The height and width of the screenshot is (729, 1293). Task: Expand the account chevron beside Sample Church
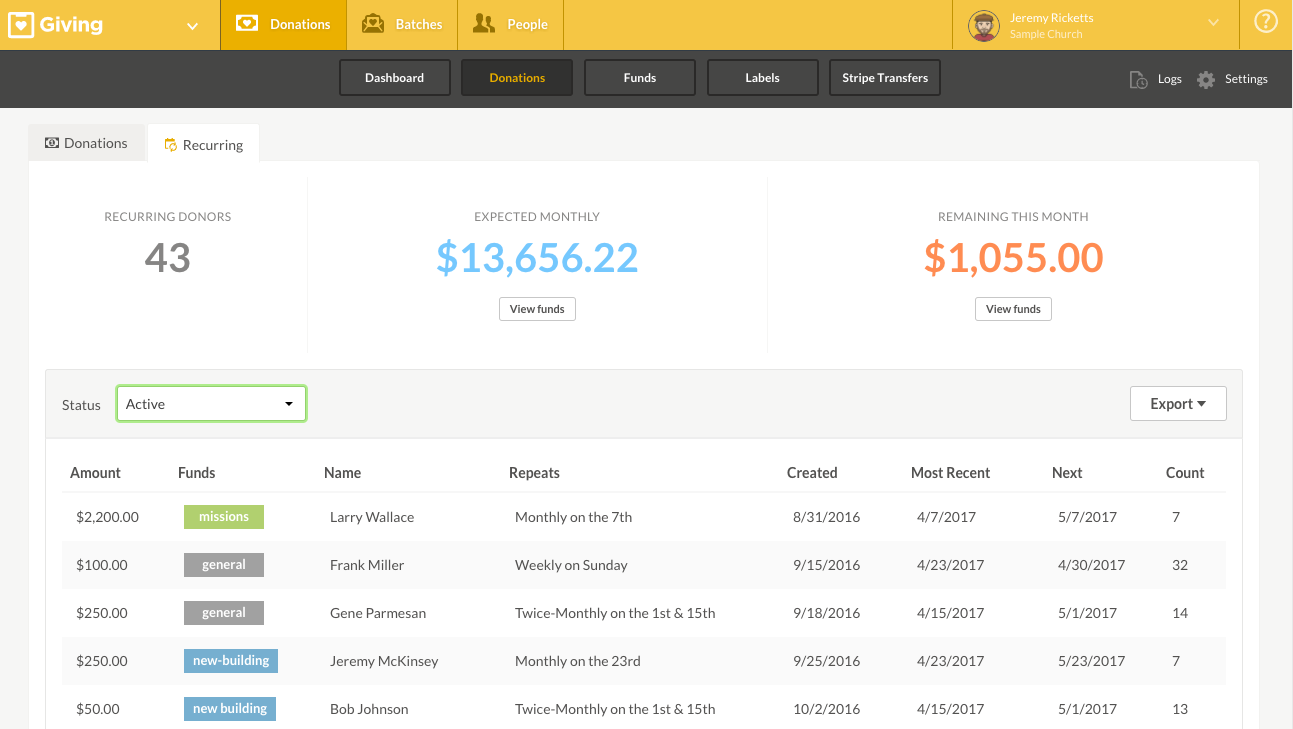(1213, 21)
